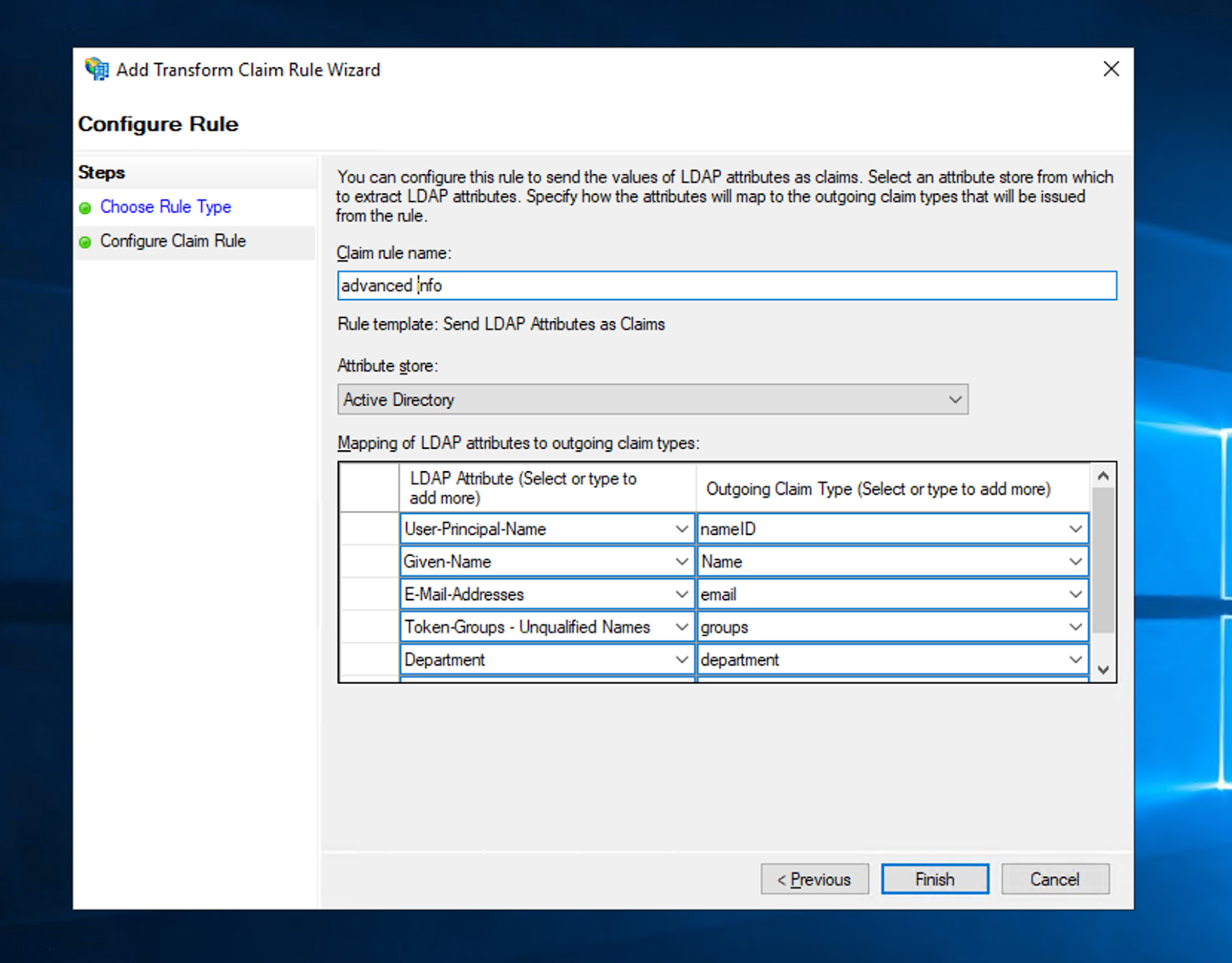Viewport: 1232px width, 963px height.
Task: Expand the Department LDAP attribute dropdown
Action: (x=681, y=660)
